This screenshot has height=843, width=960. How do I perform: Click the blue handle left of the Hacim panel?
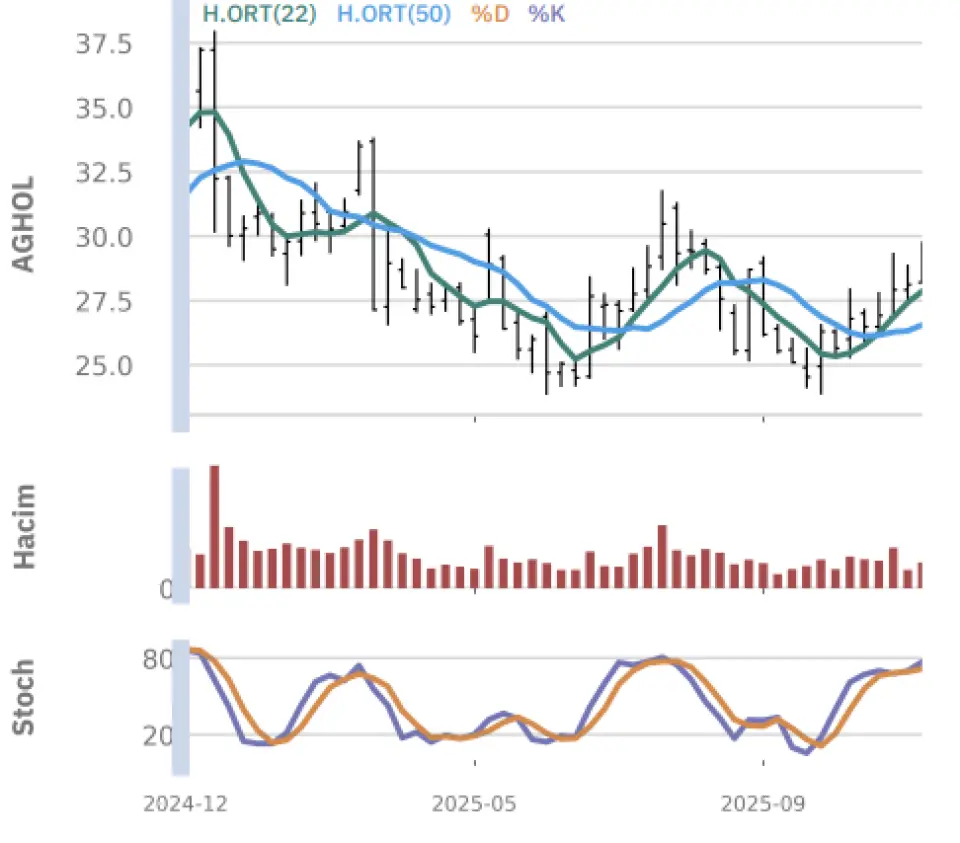180,535
